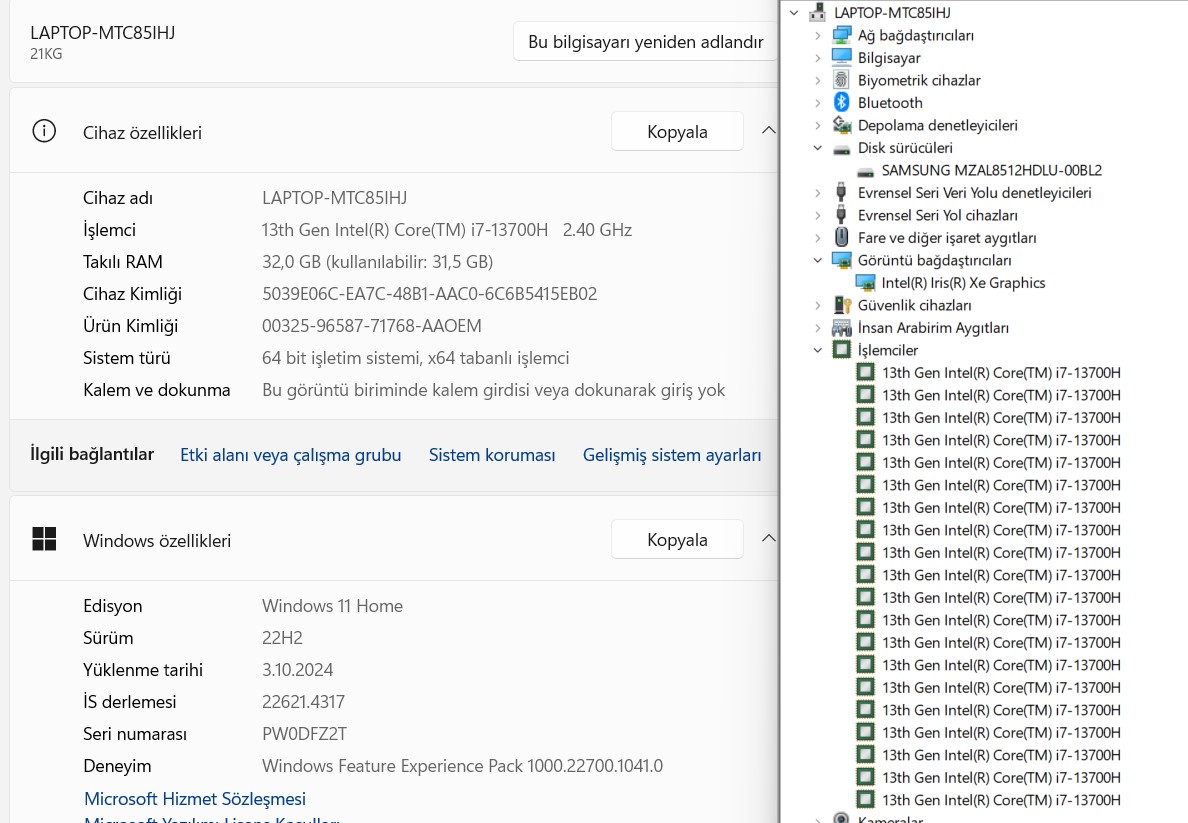This screenshot has height=823, width=1188.
Task: Click the Yüklenme tarihi value 3.10.2024
Action: [x=298, y=670]
